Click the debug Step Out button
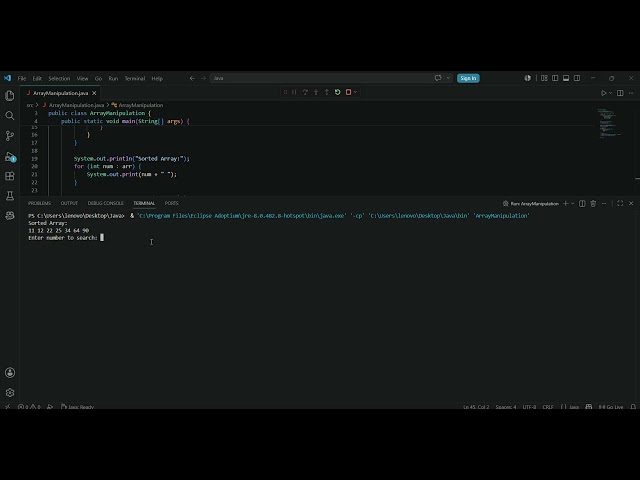This screenshot has height=480, width=640. click(x=327, y=92)
